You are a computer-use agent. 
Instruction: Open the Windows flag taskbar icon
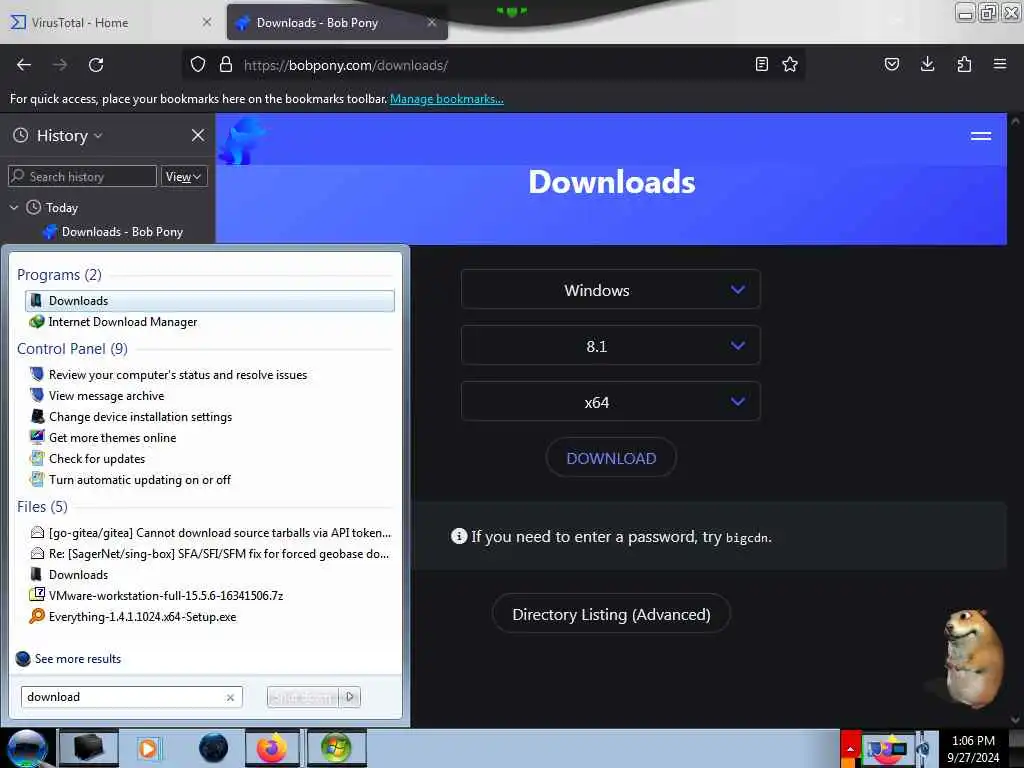point(336,748)
